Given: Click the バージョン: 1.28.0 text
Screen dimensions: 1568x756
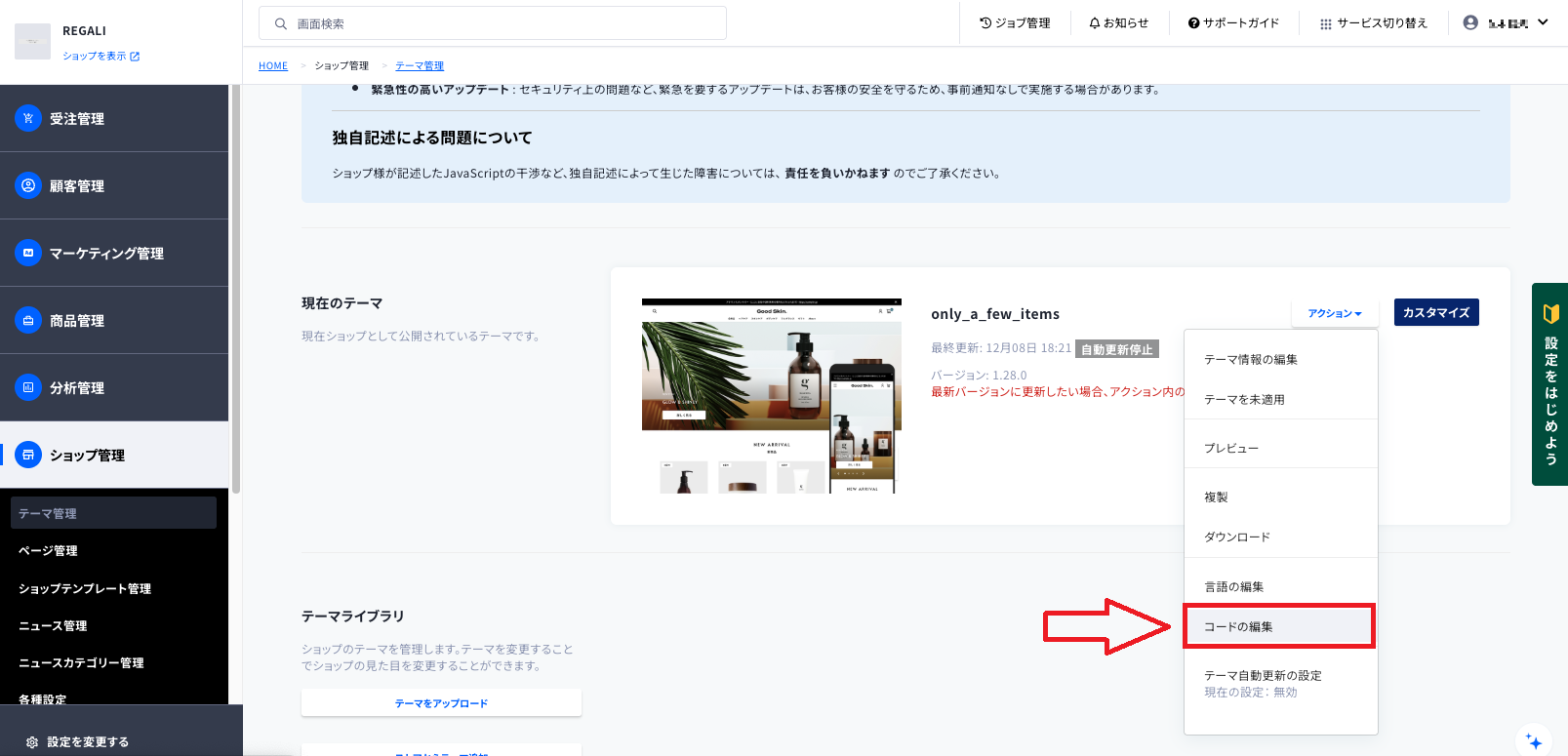Looking at the screenshot, I should pyautogui.click(x=979, y=376).
